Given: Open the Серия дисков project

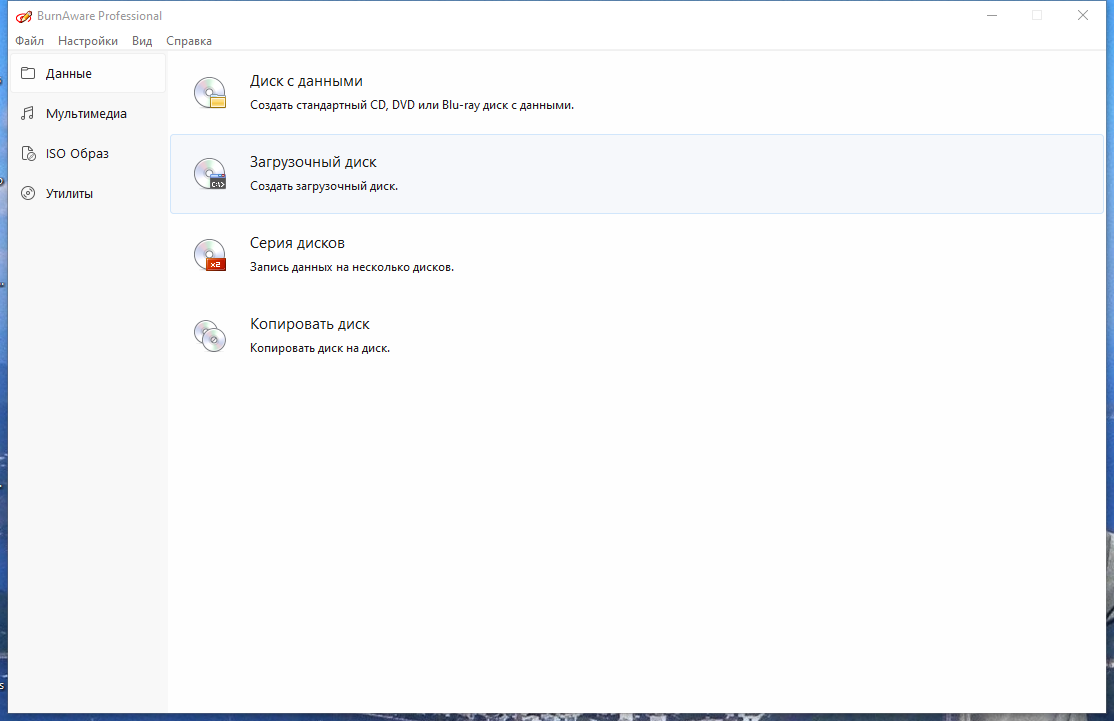Looking at the screenshot, I should [637, 255].
